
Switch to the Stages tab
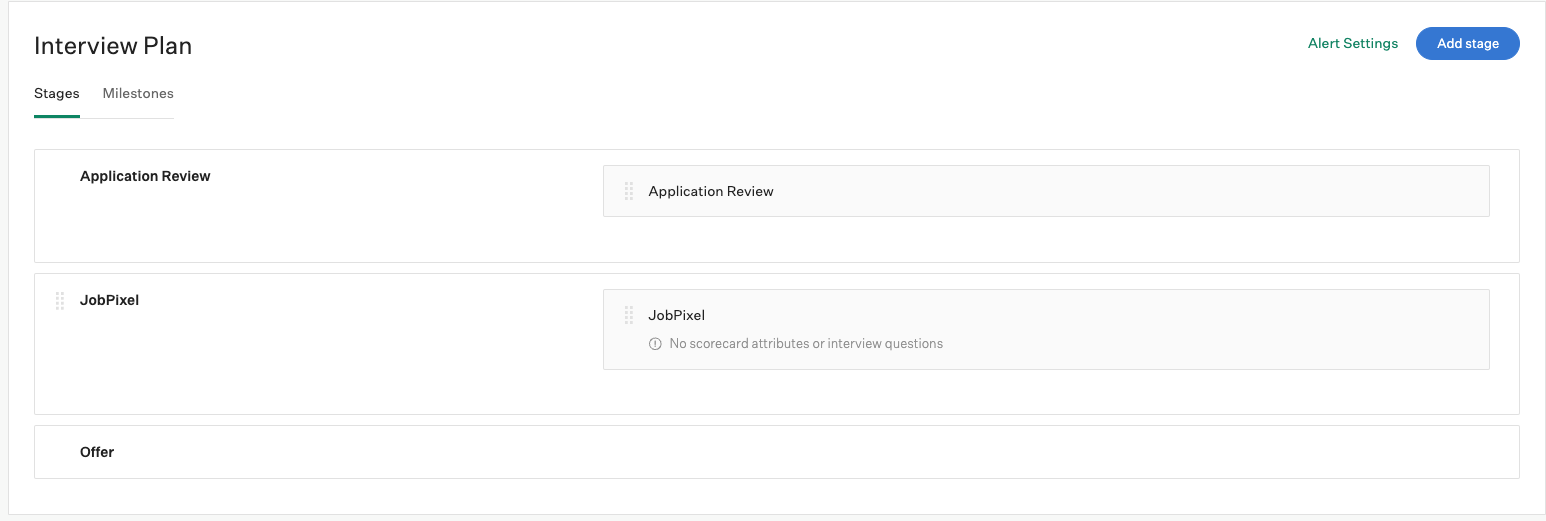tap(57, 94)
